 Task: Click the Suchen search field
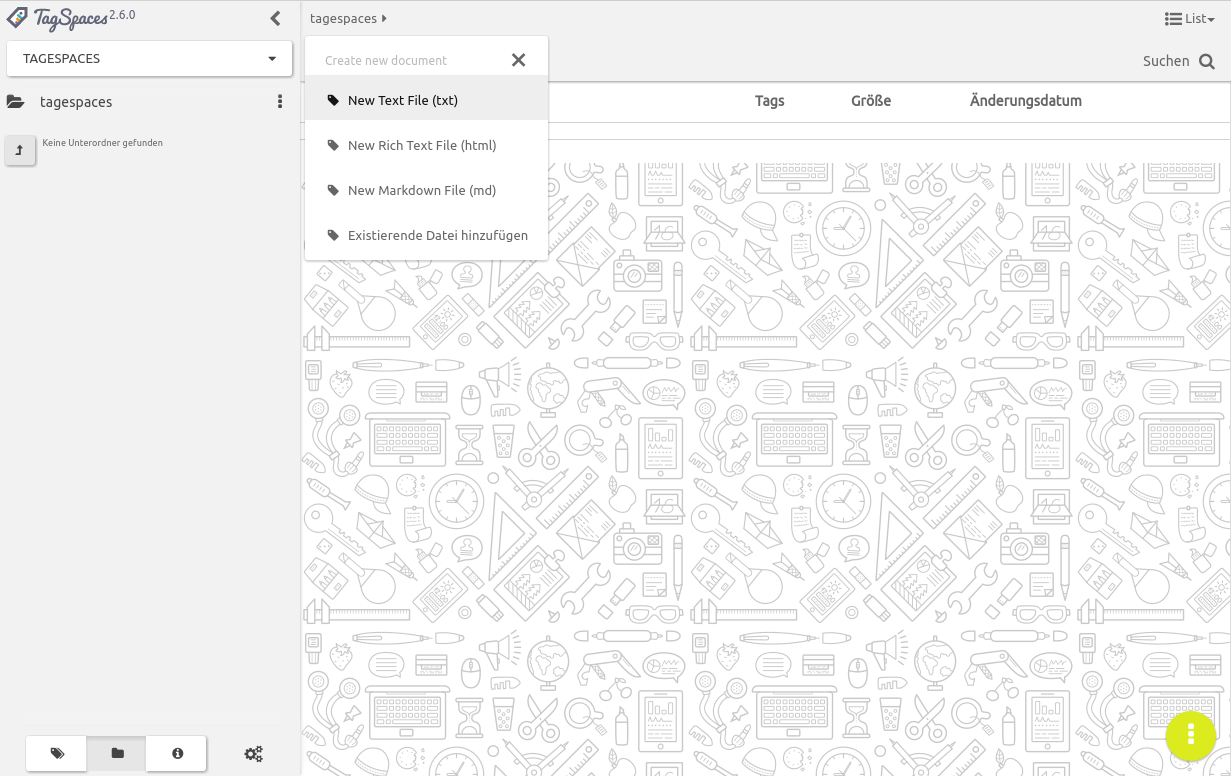click(1166, 61)
